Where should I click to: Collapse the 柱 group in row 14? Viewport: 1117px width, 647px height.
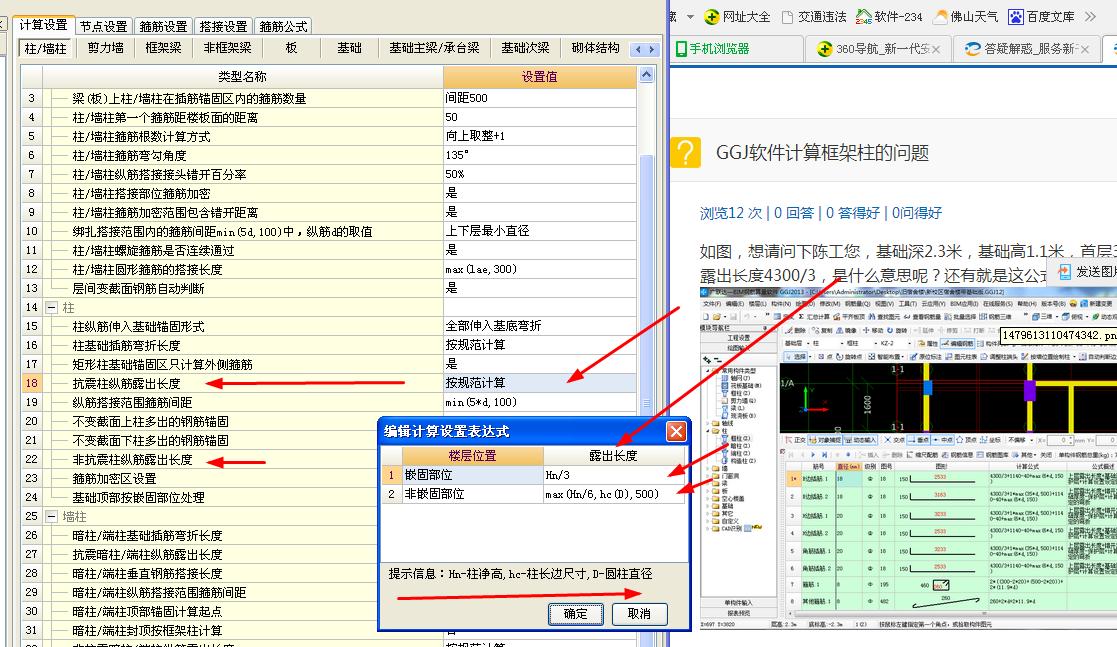click(x=51, y=308)
